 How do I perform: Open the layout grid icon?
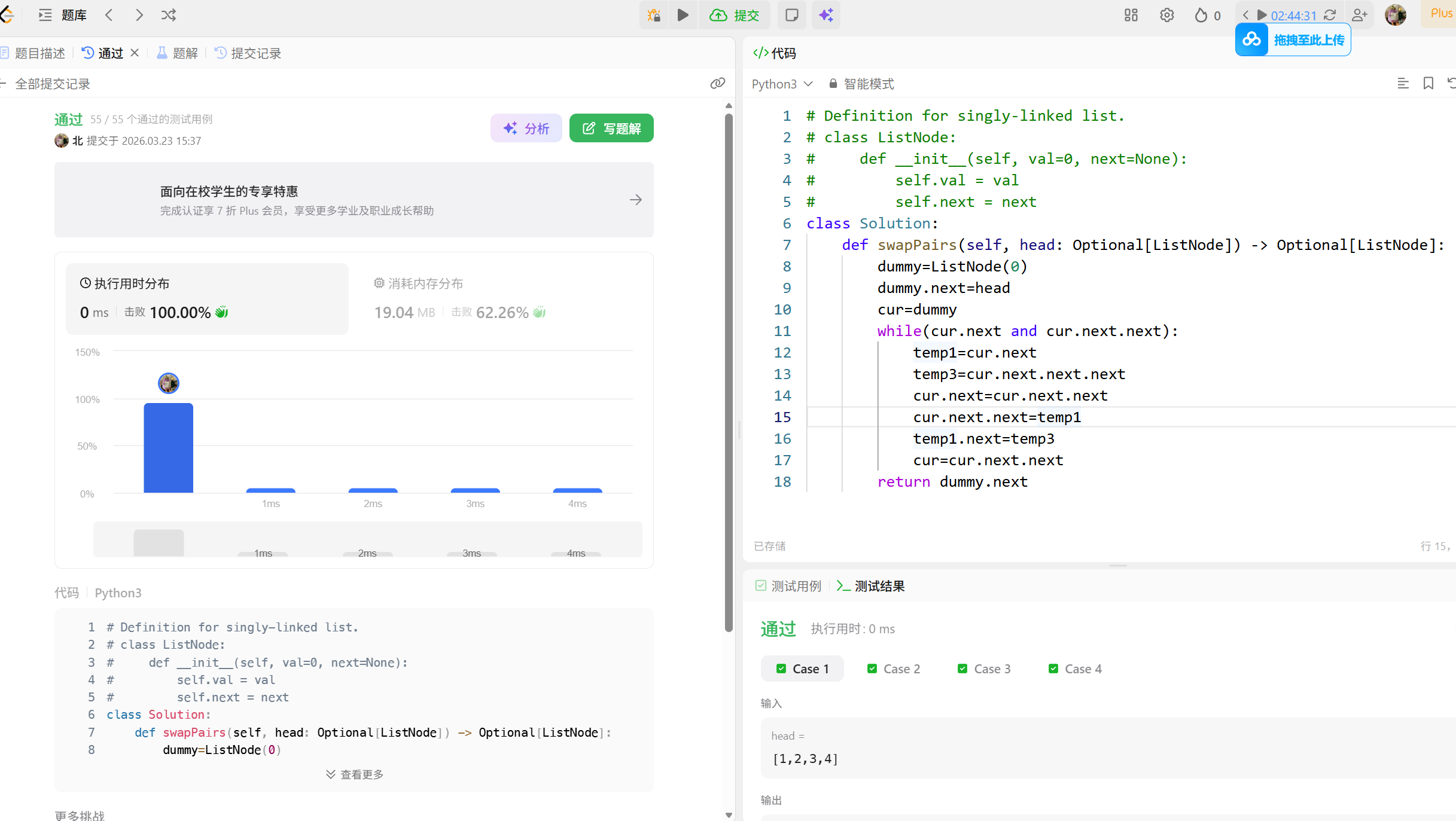coord(1131,15)
